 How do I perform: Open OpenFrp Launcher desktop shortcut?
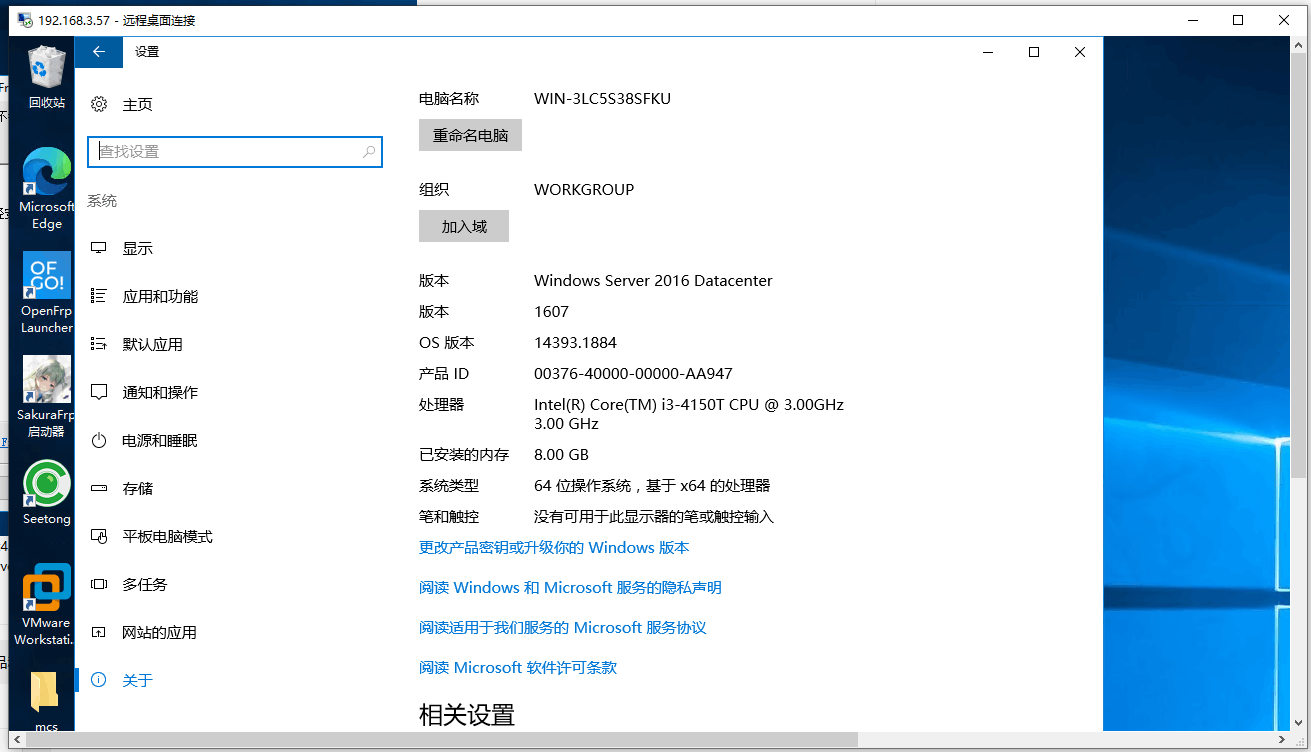(x=47, y=293)
